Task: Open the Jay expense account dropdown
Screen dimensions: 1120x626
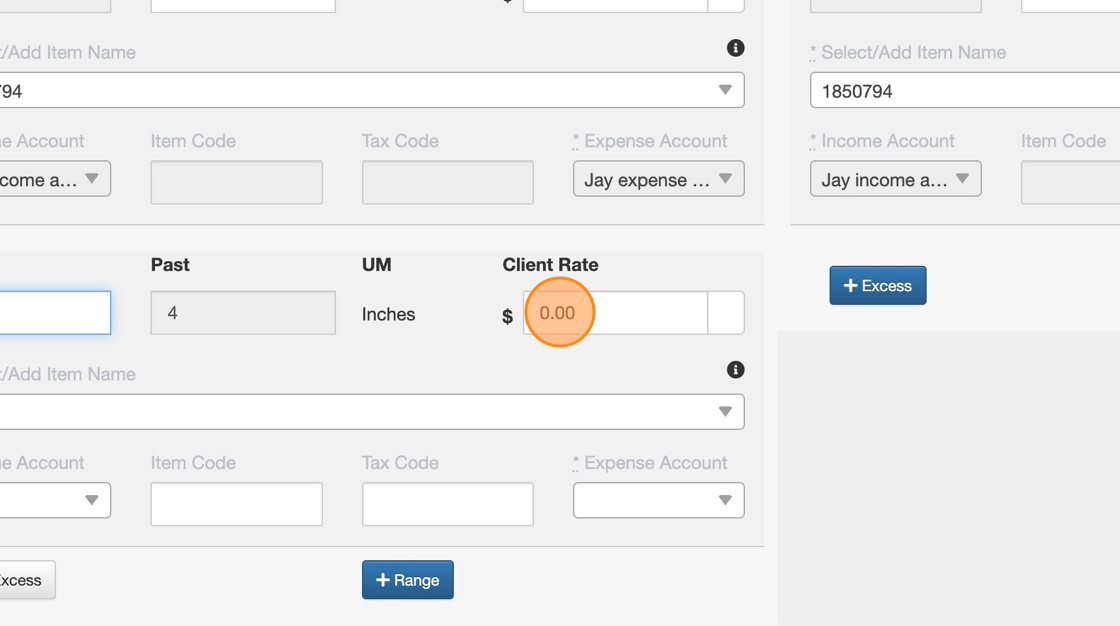Action: (x=658, y=179)
